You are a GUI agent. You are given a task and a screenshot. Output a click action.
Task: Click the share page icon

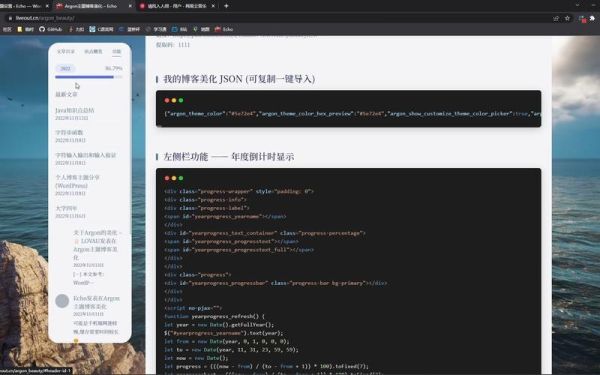(556, 18)
